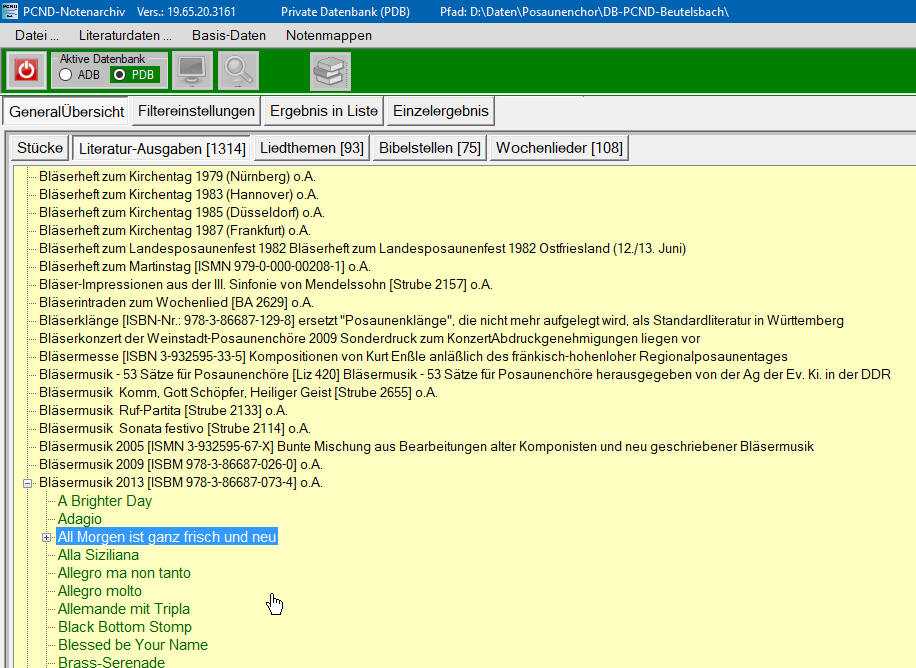Open the Bibelstellen [75] sub-tab

[430, 148]
